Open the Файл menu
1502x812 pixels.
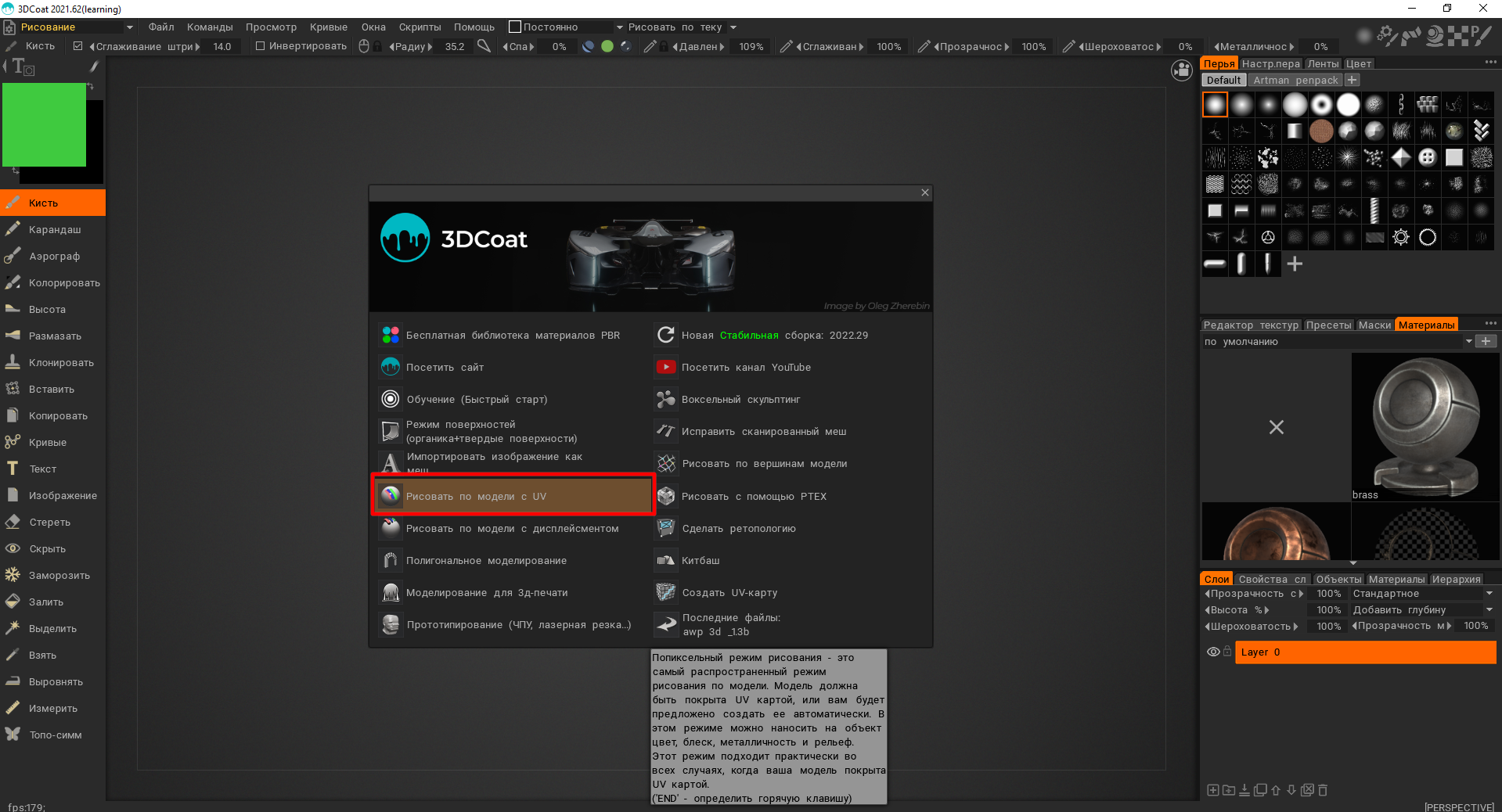(x=161, y=27)
